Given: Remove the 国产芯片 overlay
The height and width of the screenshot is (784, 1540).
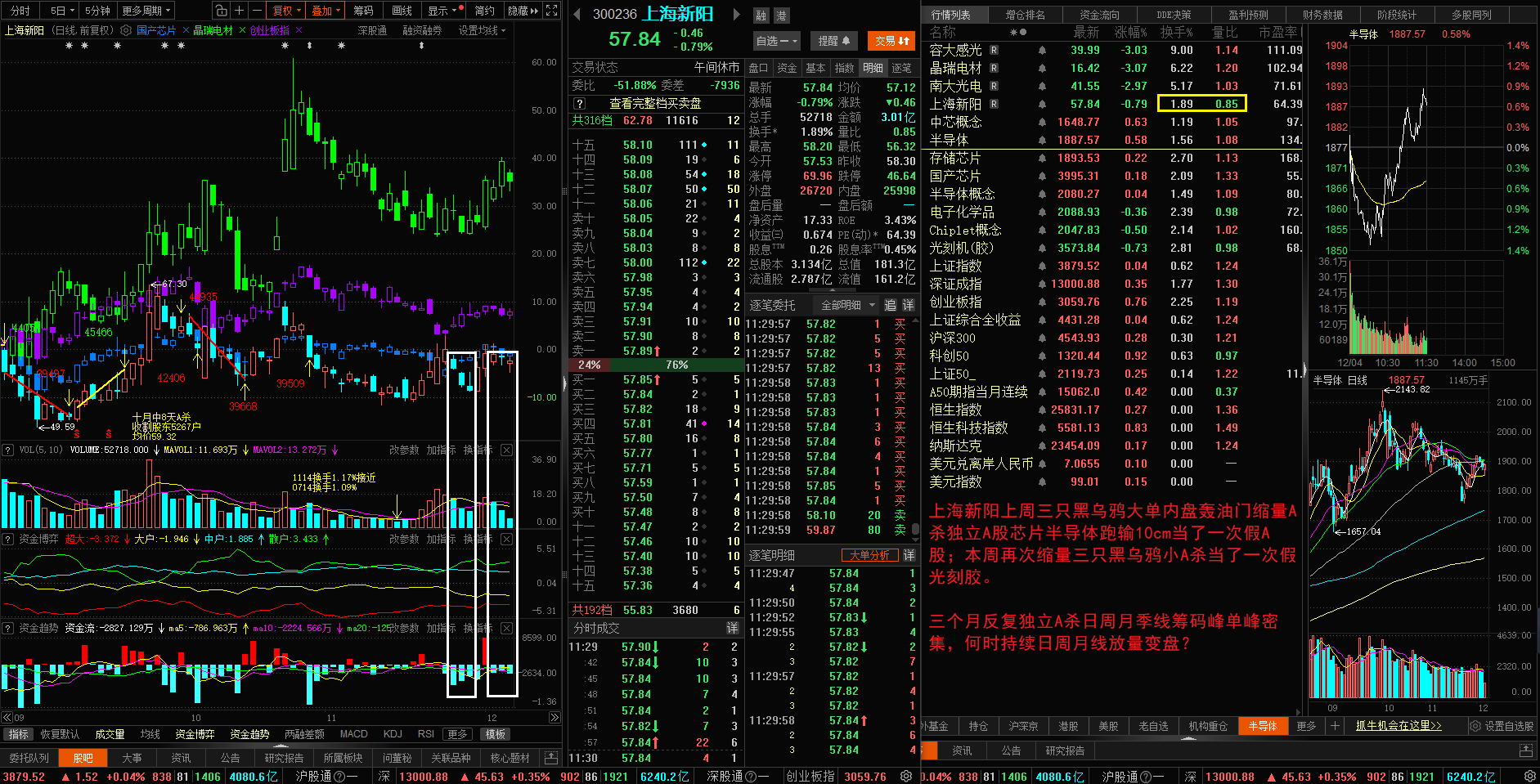Looking at the screenshot, I should pyautogui.click(x=186, y=30).
